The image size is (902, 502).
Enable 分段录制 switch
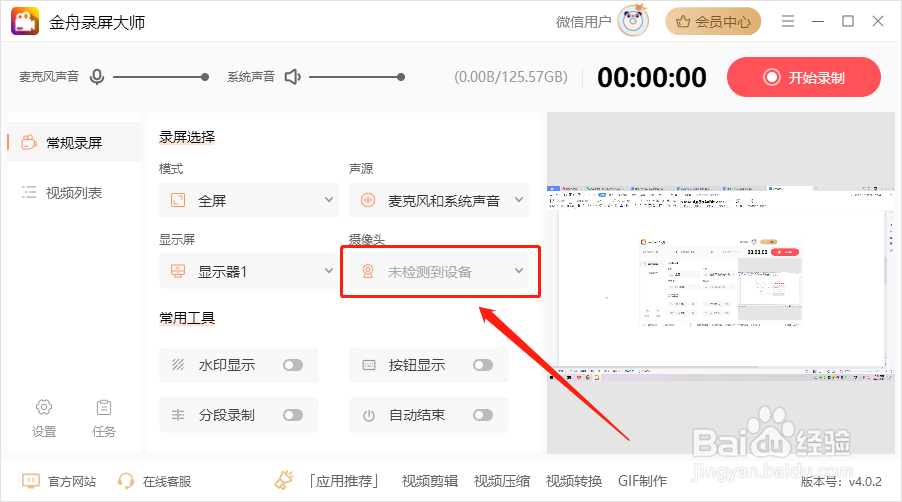click(293, 415)
